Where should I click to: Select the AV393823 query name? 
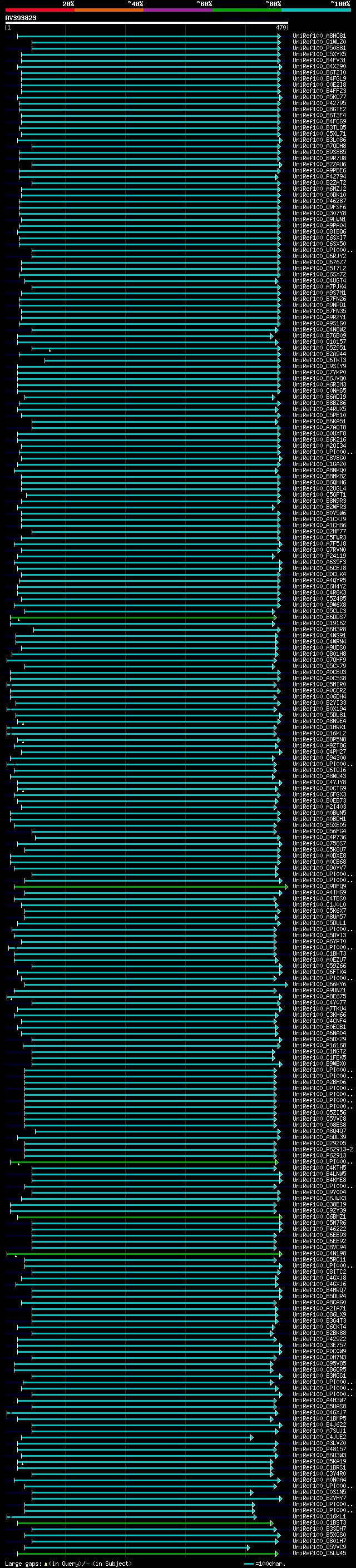tap(21, 18)
